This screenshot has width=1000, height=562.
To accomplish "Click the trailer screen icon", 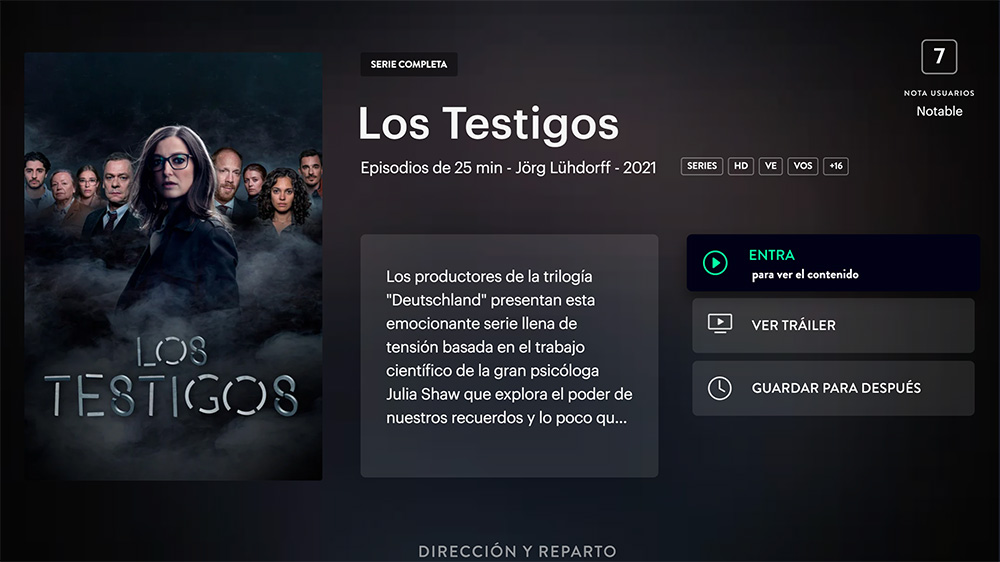I will (x=720, y=323).
